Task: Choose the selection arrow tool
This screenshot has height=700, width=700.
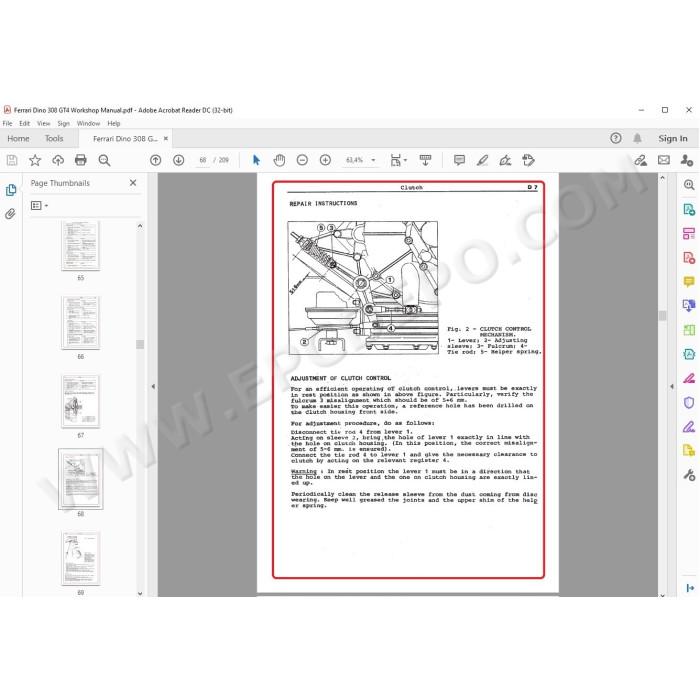Action: coord(256,160)
